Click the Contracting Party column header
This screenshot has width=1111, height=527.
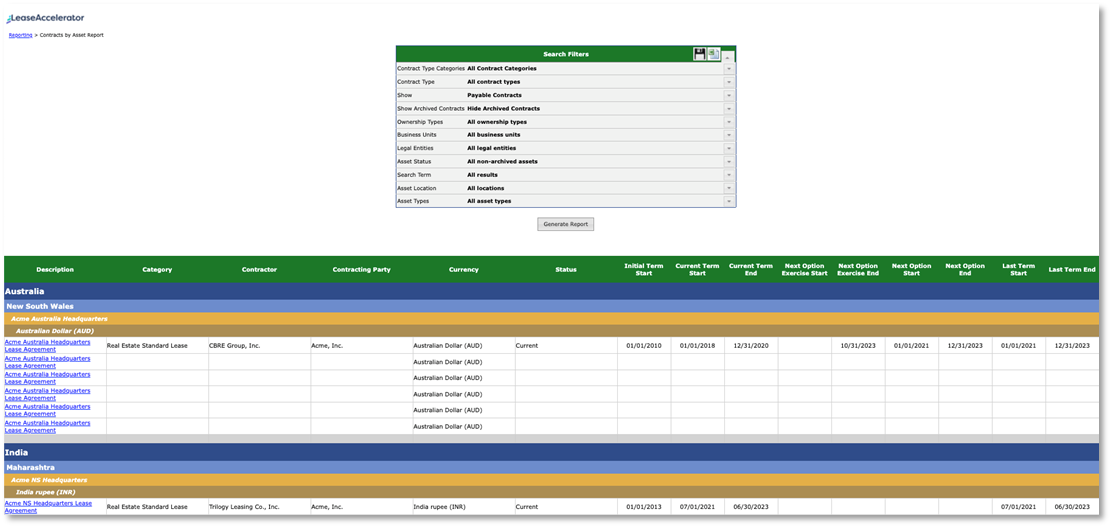pos(361,269)
